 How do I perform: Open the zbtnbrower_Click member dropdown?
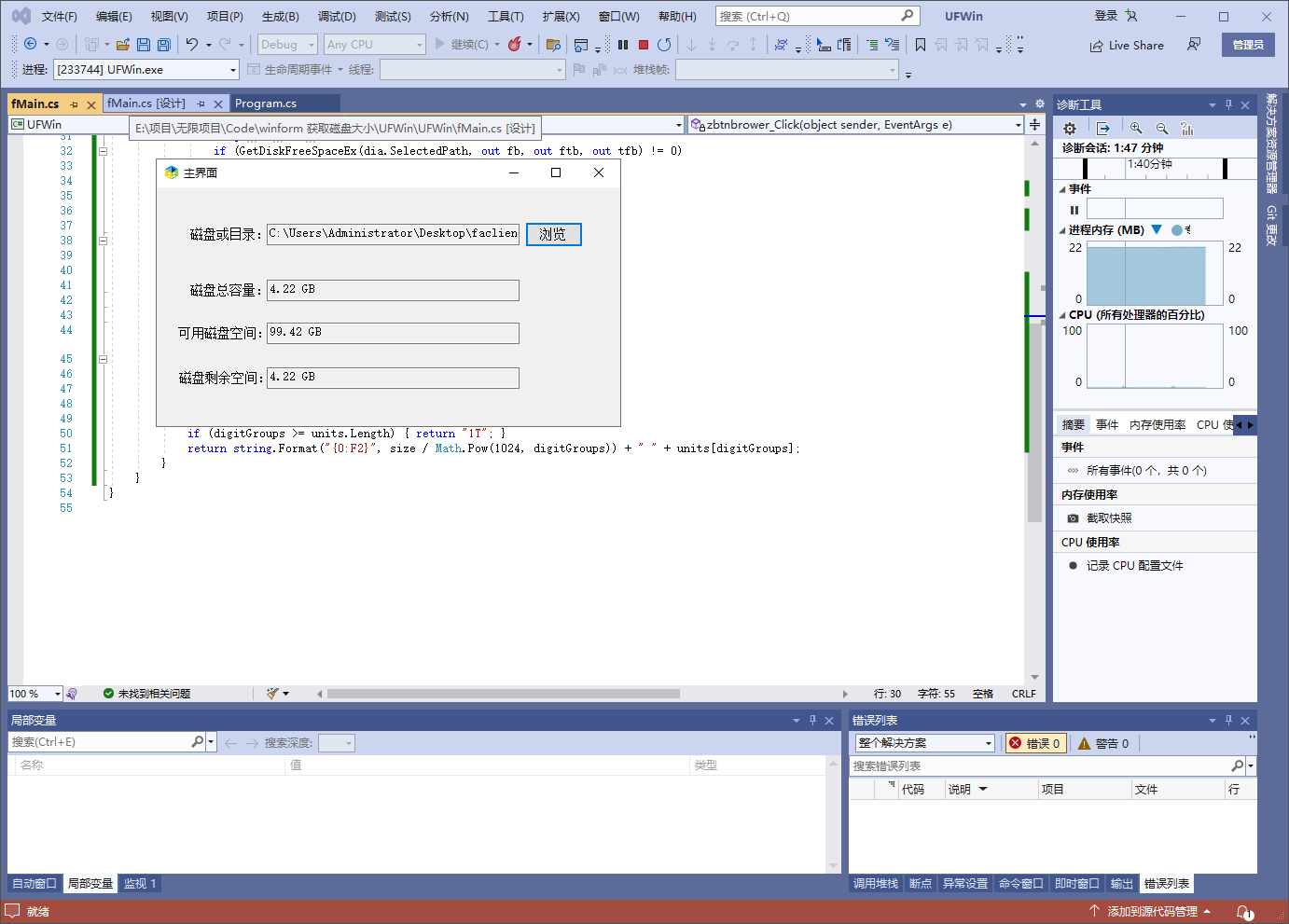pyautogui.click(x=856, y=124)
